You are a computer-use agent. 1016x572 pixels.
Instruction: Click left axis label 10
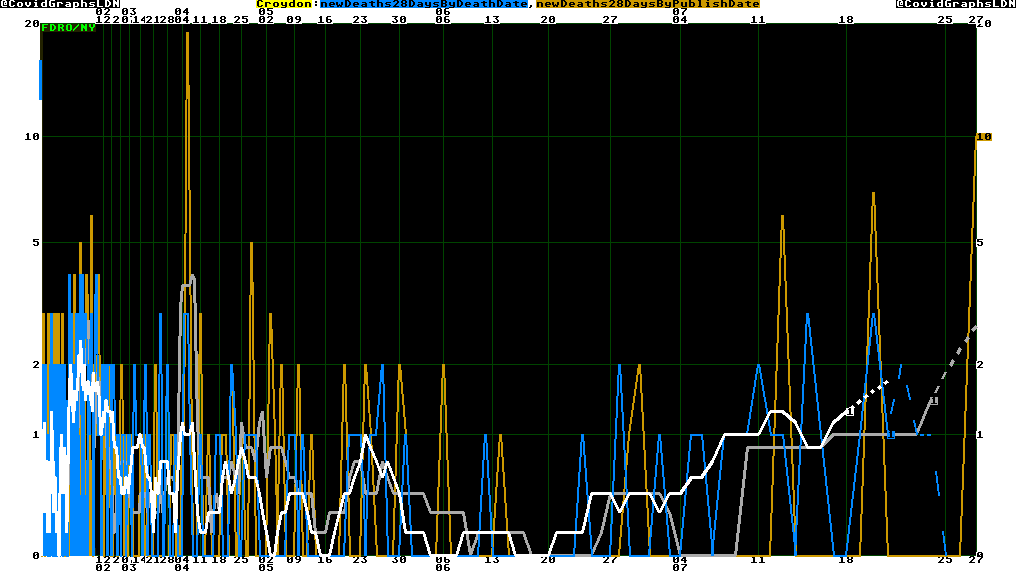pos(32,137)
